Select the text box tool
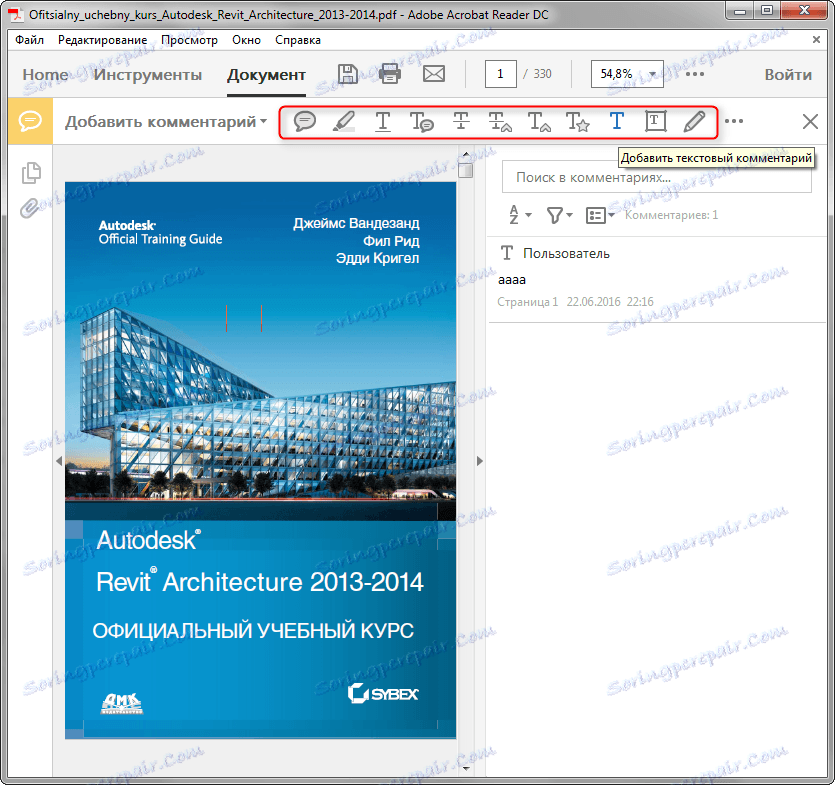835x785 pixels. [655, 121]
